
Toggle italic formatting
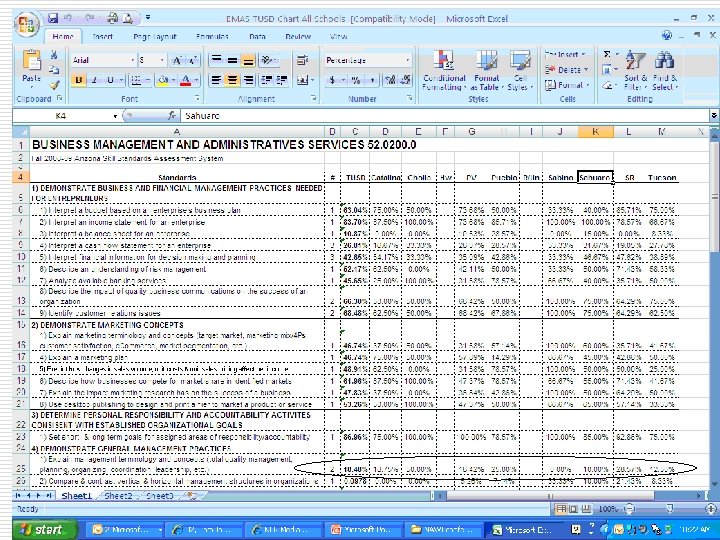point(94,80)
